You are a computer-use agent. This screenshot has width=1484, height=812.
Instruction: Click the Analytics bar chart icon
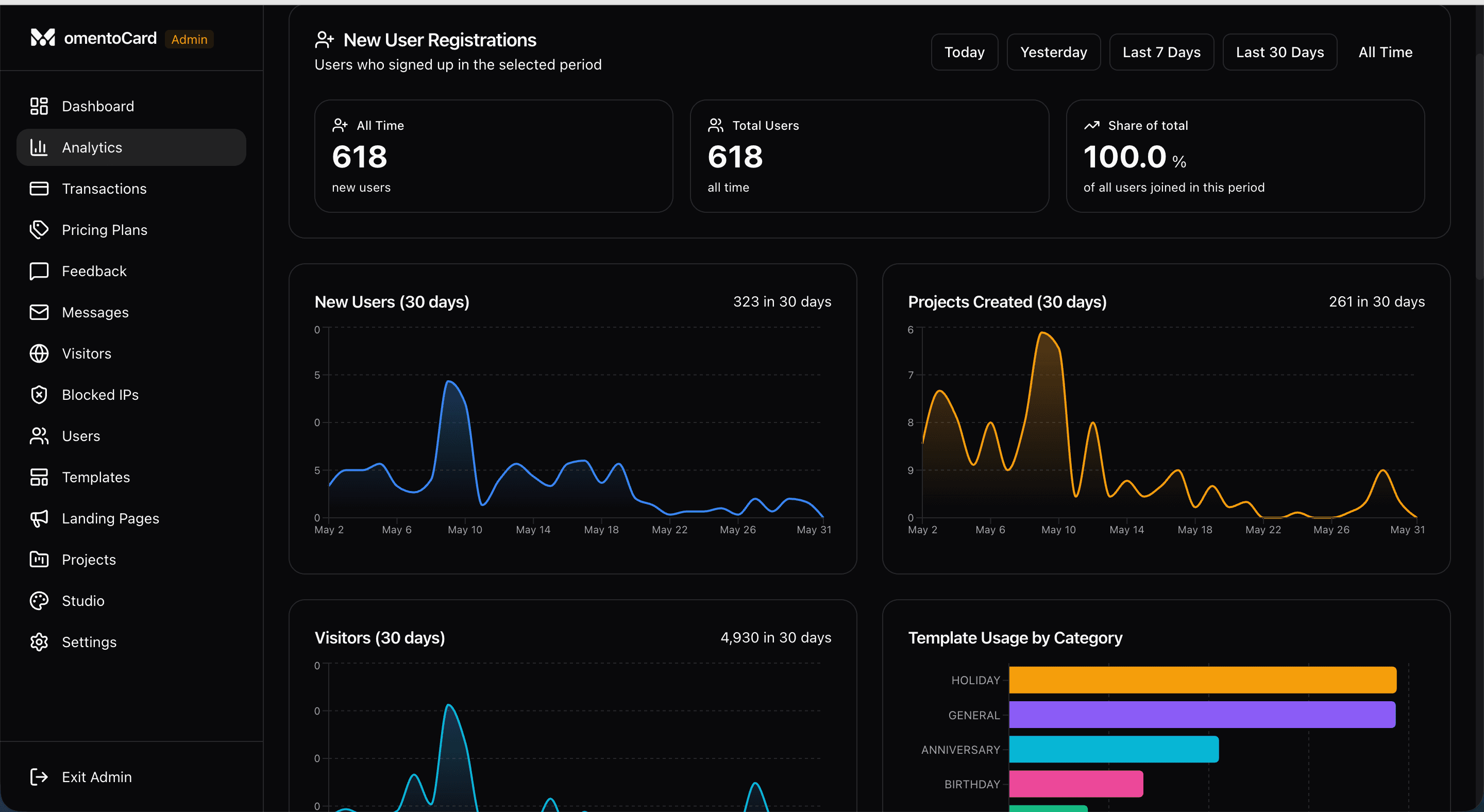click(x=39, y=147)
